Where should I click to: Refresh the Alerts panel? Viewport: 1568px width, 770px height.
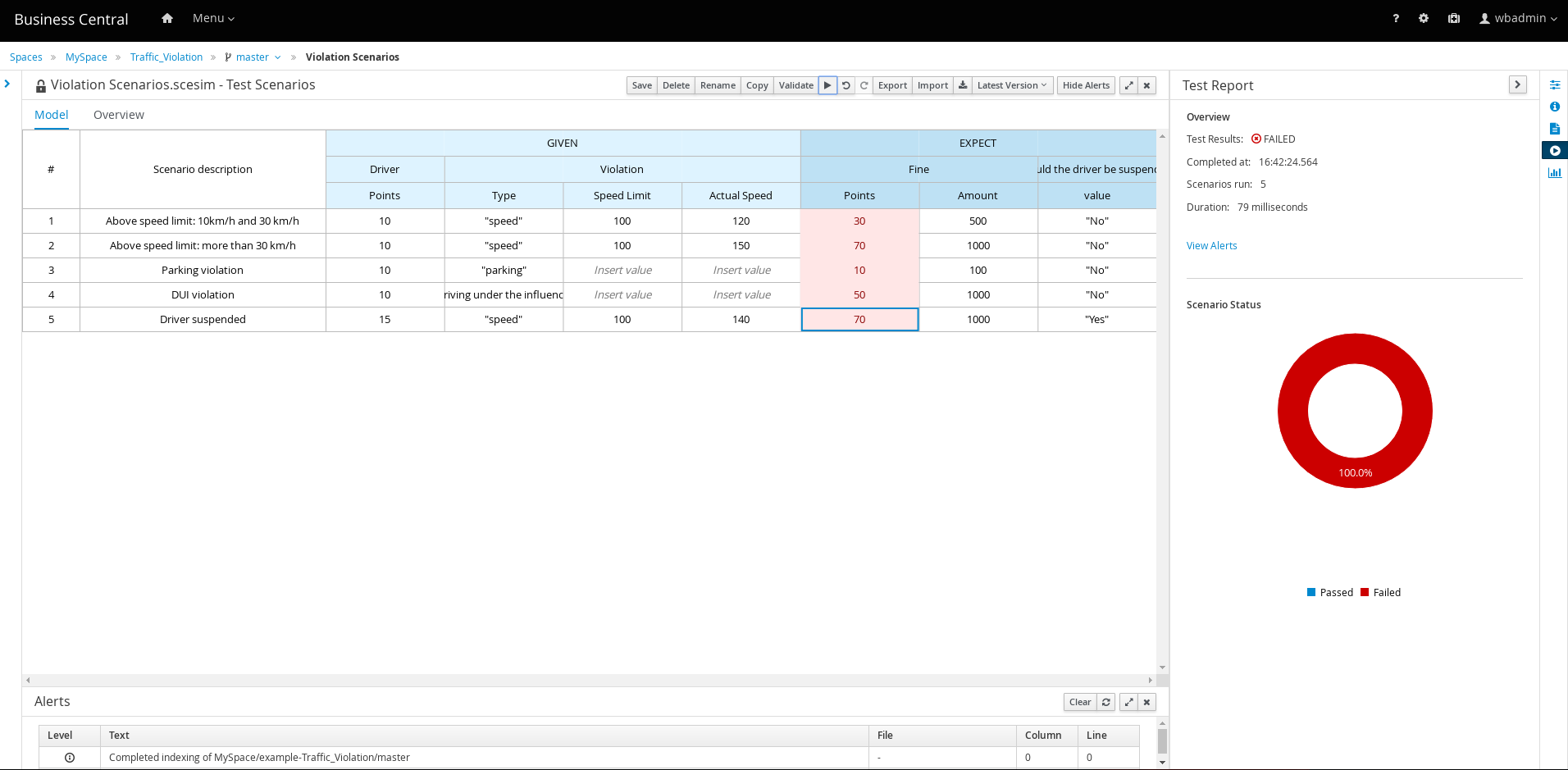1106,702
